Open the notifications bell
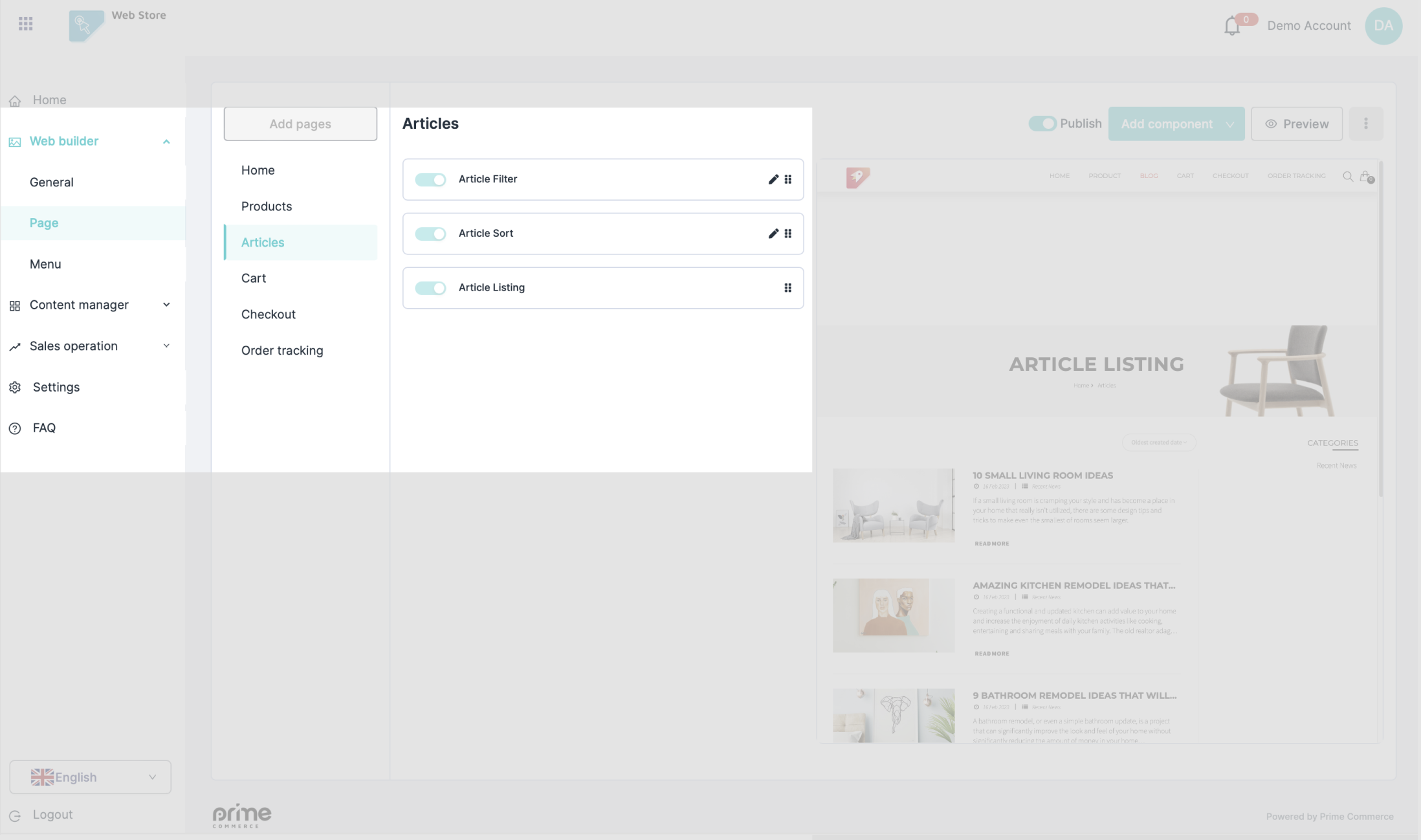Screen dimensions: 1421x840 point(1232,27)
